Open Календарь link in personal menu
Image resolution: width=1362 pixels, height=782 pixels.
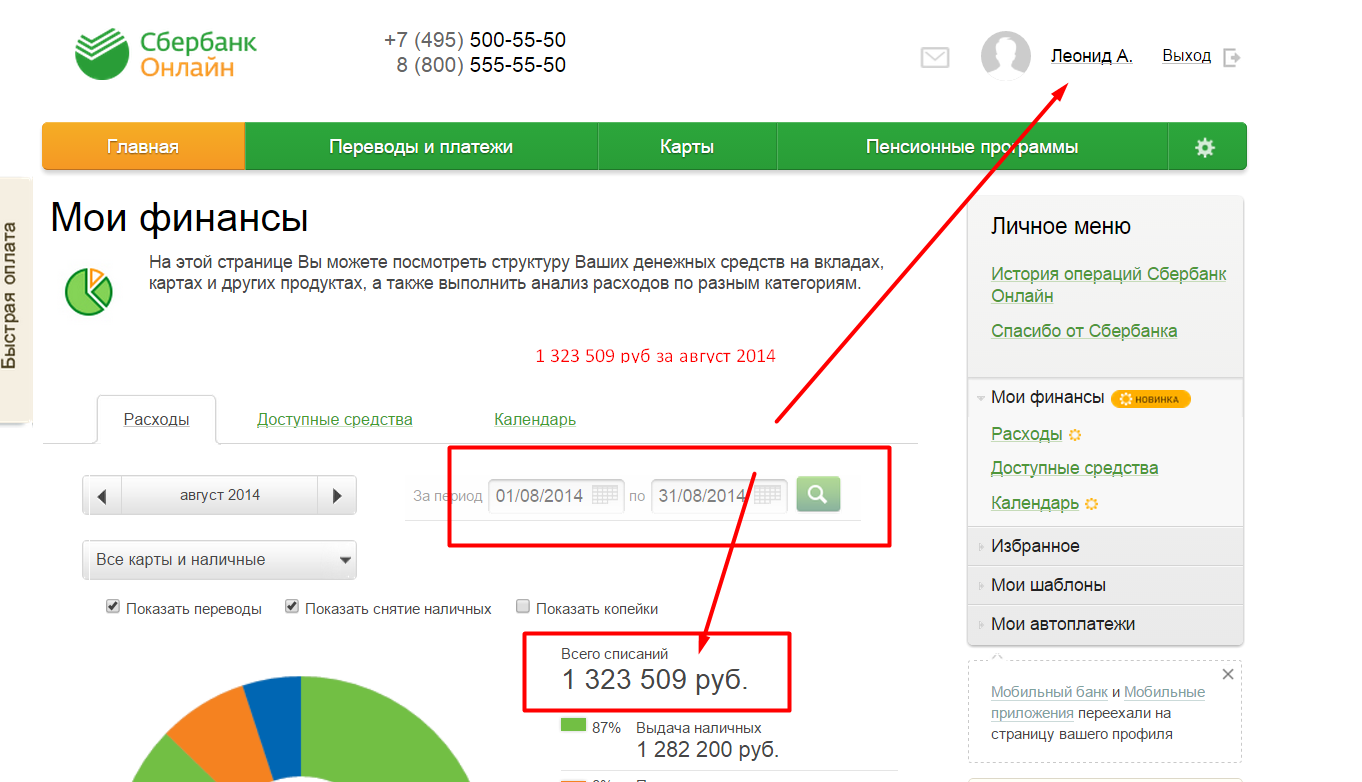tap(1035, 503)
